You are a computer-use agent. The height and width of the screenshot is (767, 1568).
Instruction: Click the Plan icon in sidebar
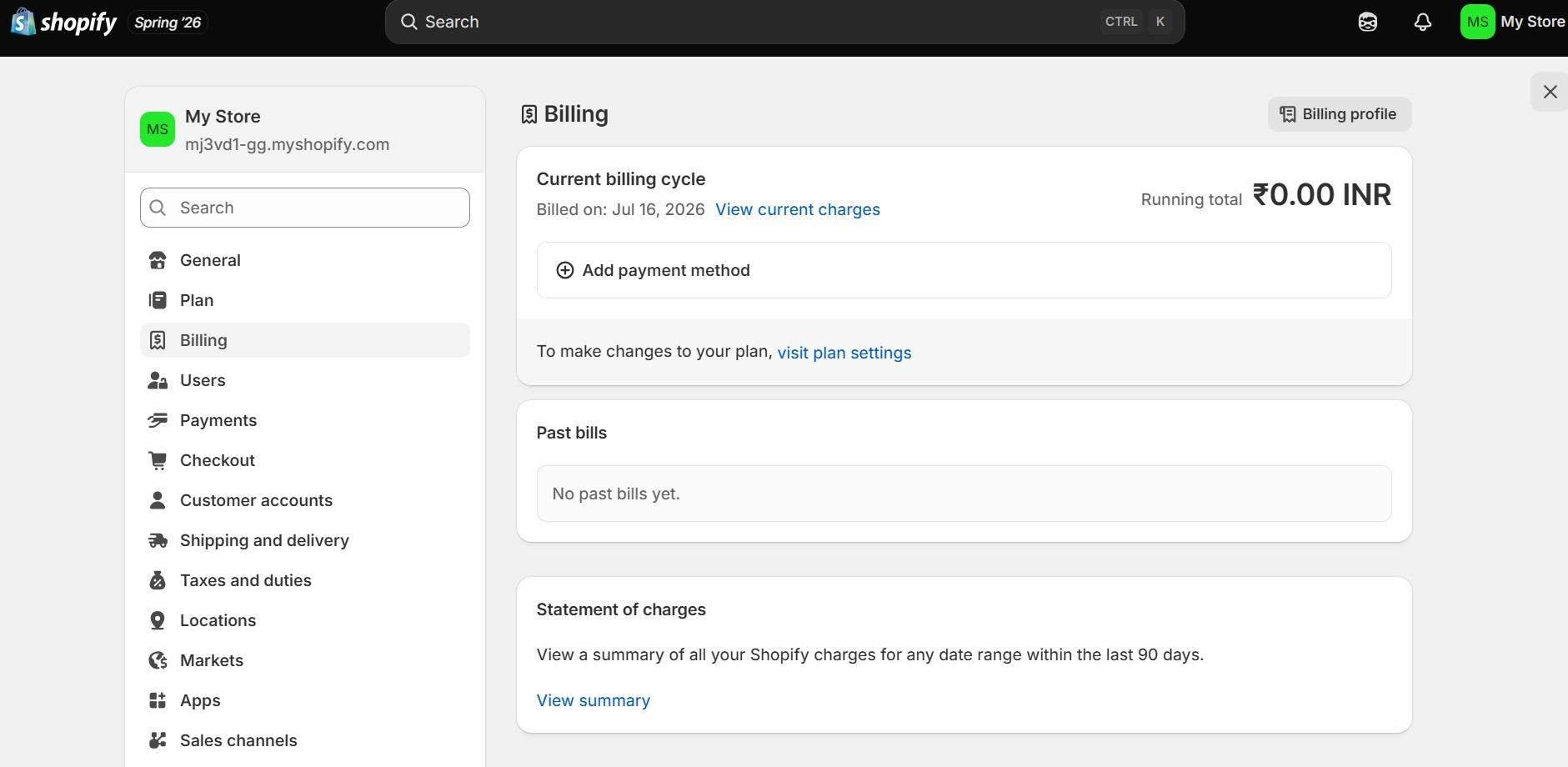tap(158, 300)
